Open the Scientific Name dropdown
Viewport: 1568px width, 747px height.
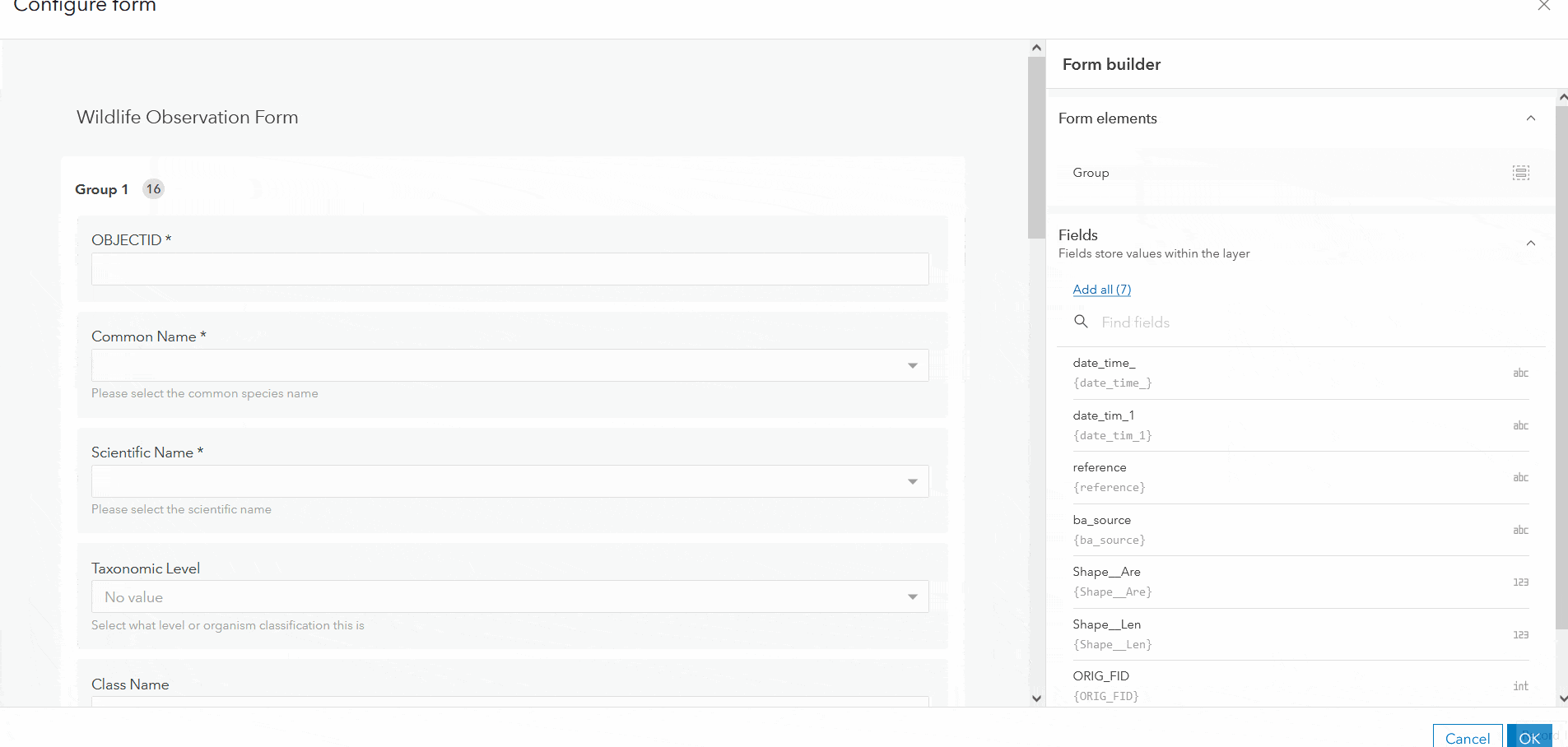pyautogui.click(x=912, y=480)
